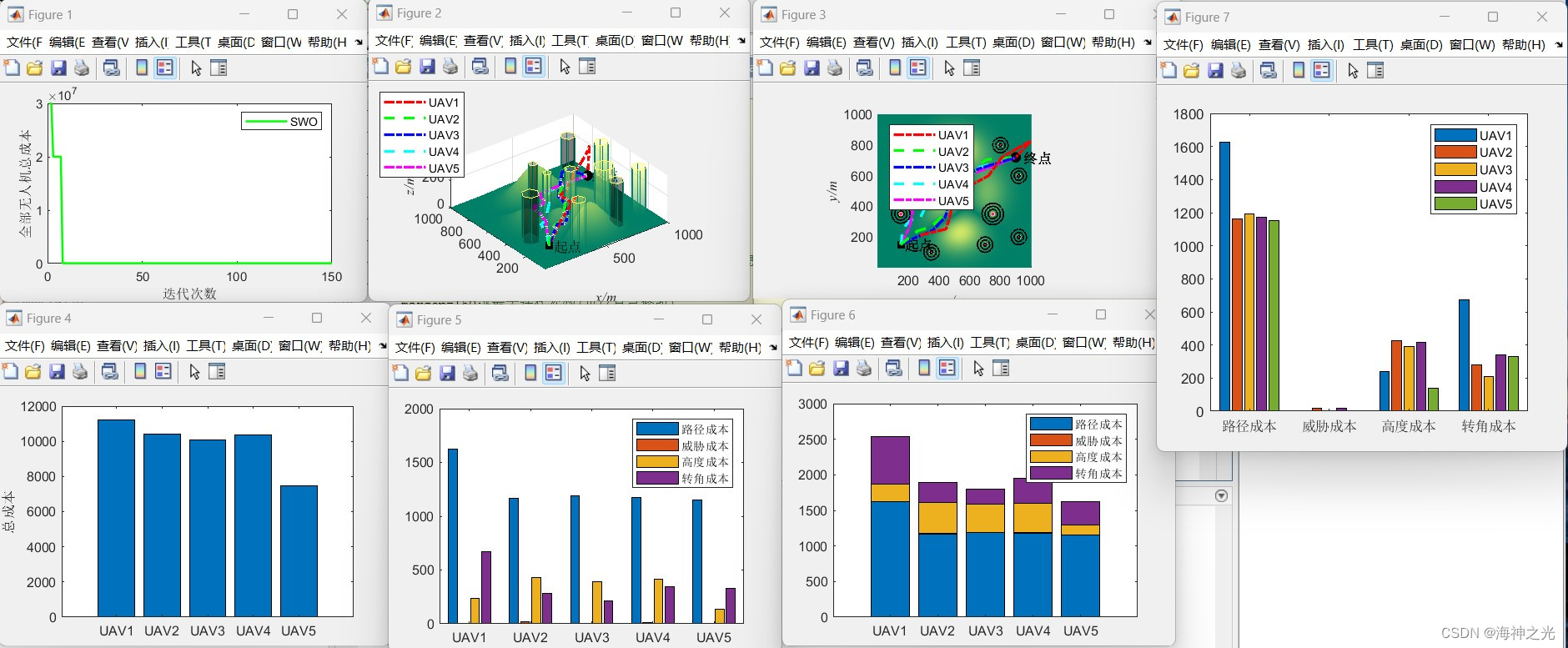Print figure icon in Figure 1 toolbar
This screenshot has width=1568, height=648.
(82, 68)
